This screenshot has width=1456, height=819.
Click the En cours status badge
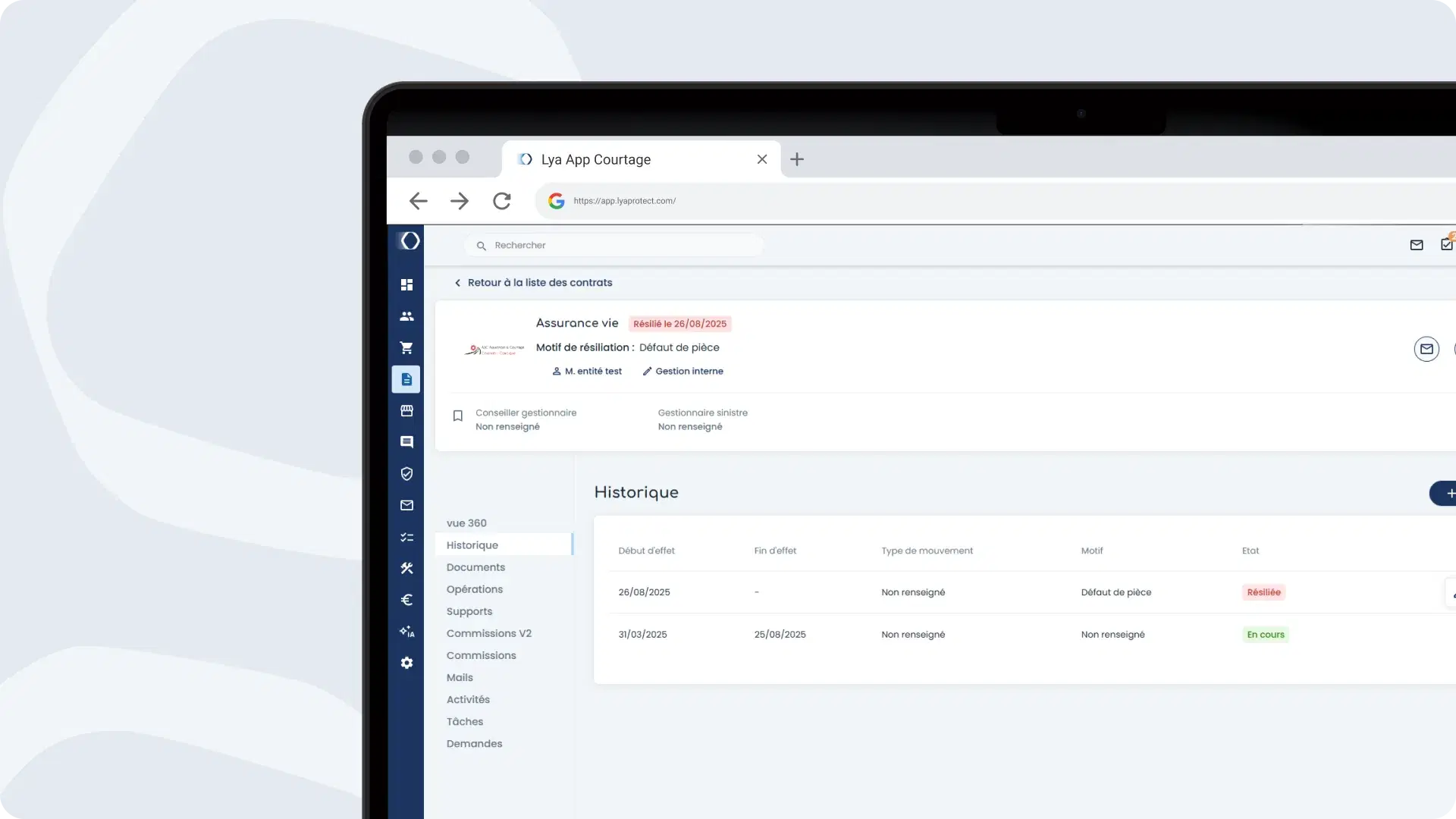click(1266, 635)
